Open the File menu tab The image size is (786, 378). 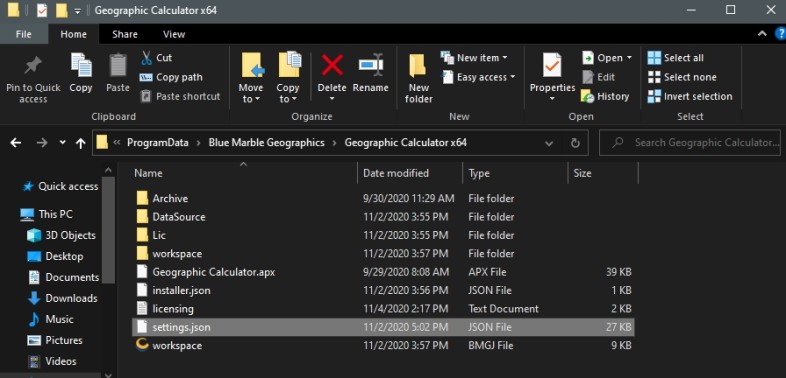coord(24,34)
